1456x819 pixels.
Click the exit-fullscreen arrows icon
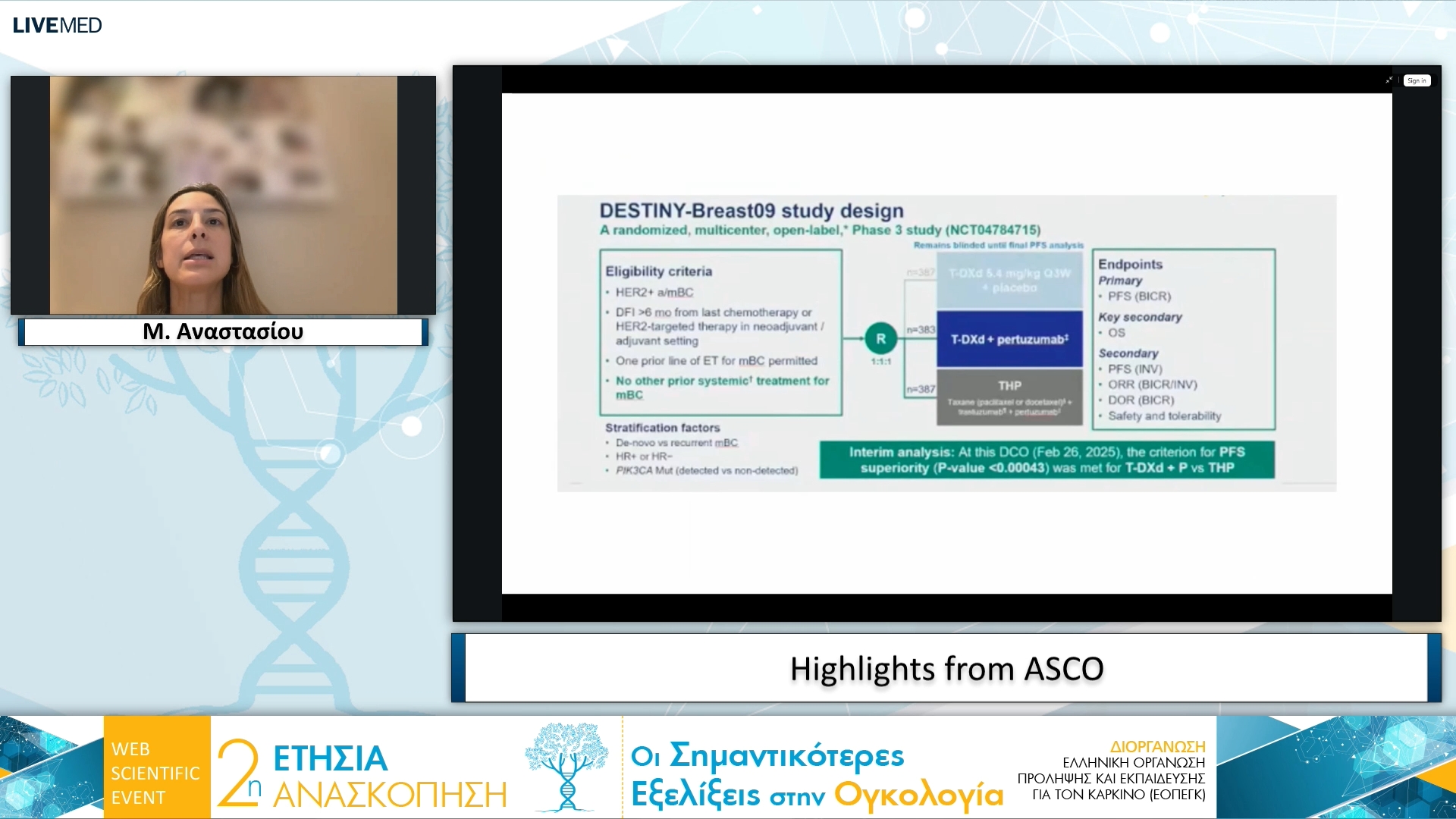click(1388, 80)
